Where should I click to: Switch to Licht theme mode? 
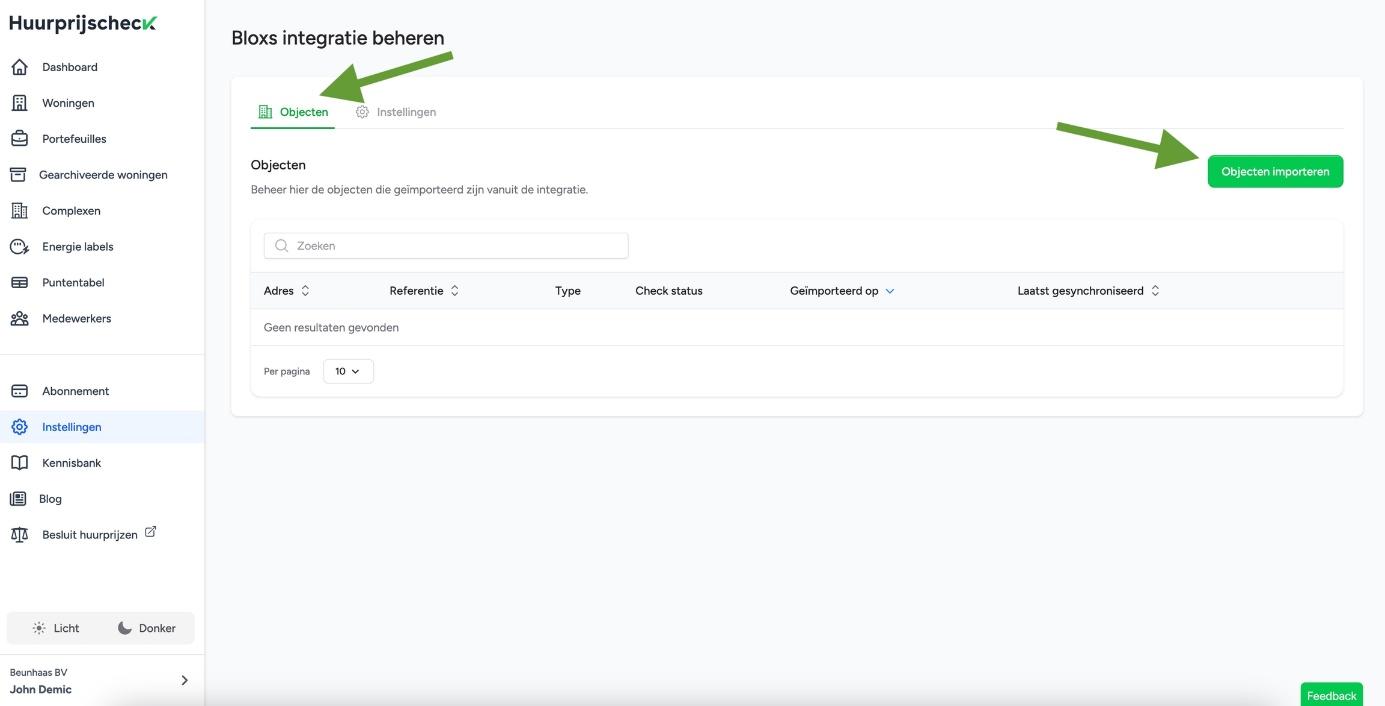pyautogui.click(x=56, y=628)
